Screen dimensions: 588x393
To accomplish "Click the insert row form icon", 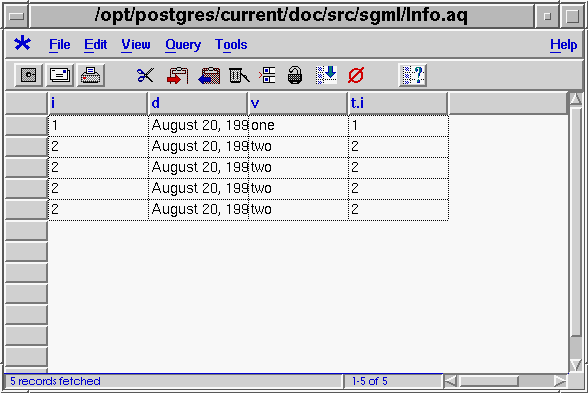I will [x=267, y=75].
